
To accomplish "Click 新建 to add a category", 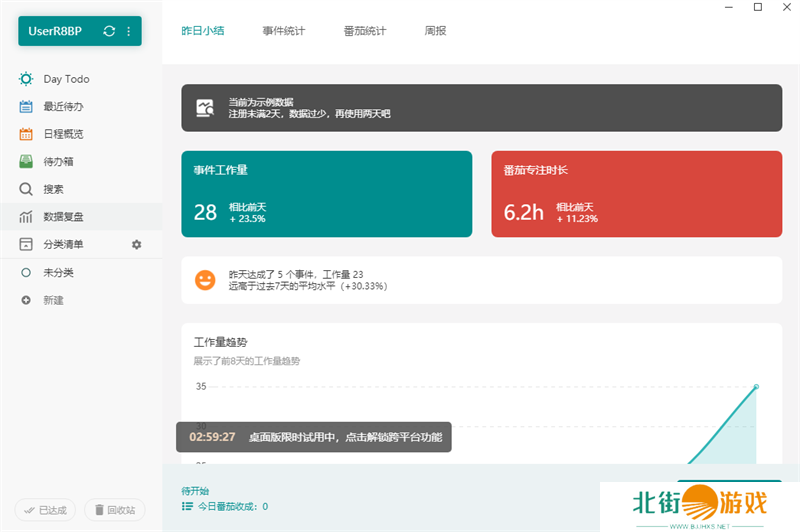I will [x=53, y=300].
